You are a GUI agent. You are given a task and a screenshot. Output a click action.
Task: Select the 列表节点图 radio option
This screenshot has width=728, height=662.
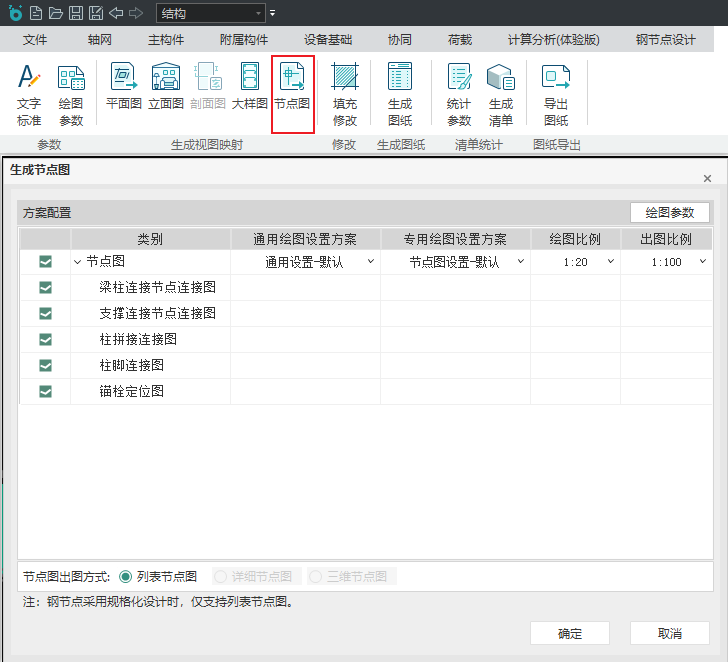126,577
